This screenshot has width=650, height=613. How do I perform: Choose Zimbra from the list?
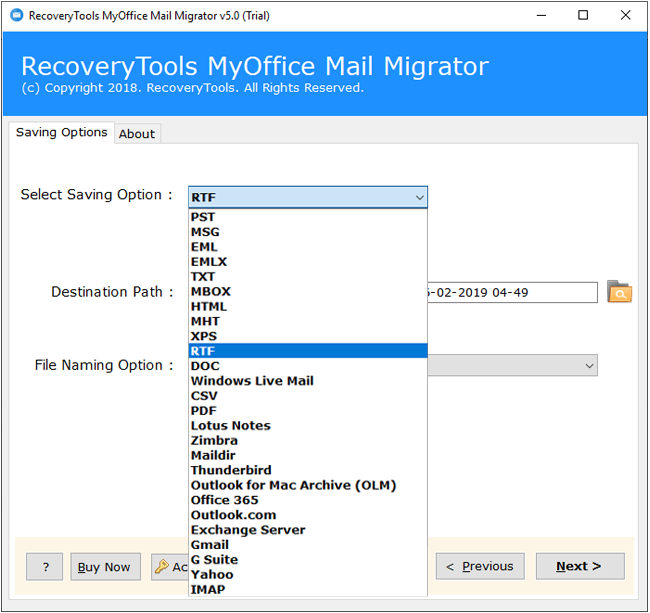tap(308, 441)
